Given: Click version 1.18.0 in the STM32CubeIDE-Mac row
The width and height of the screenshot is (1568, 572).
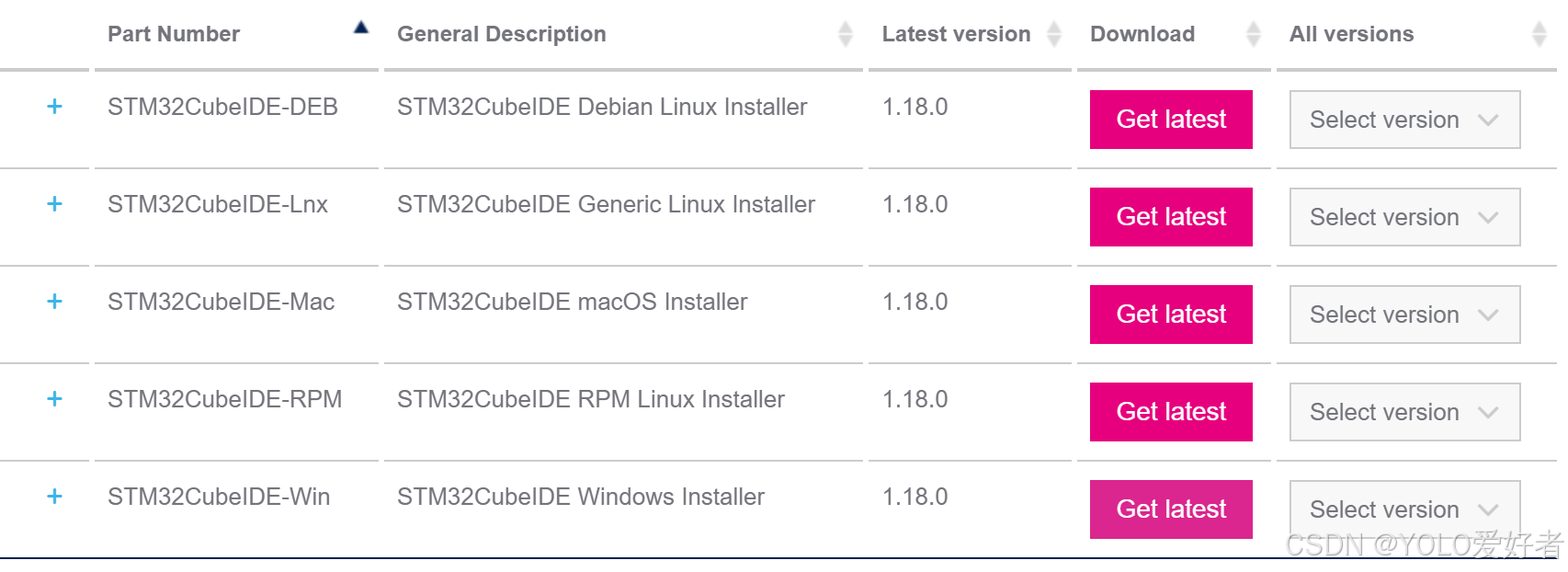Looking at the screenshot, I should point(915,302).
